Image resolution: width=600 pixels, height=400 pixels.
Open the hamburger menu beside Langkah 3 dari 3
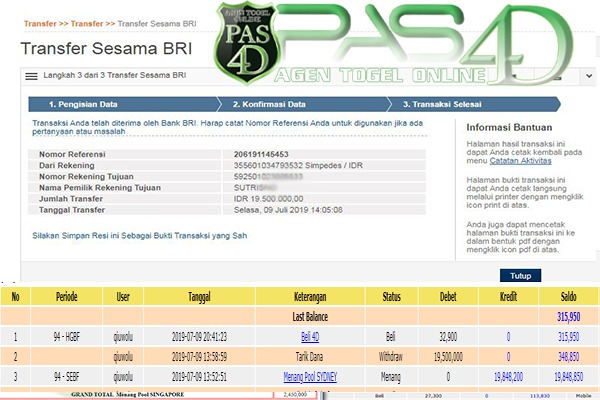tap(31, 76)
